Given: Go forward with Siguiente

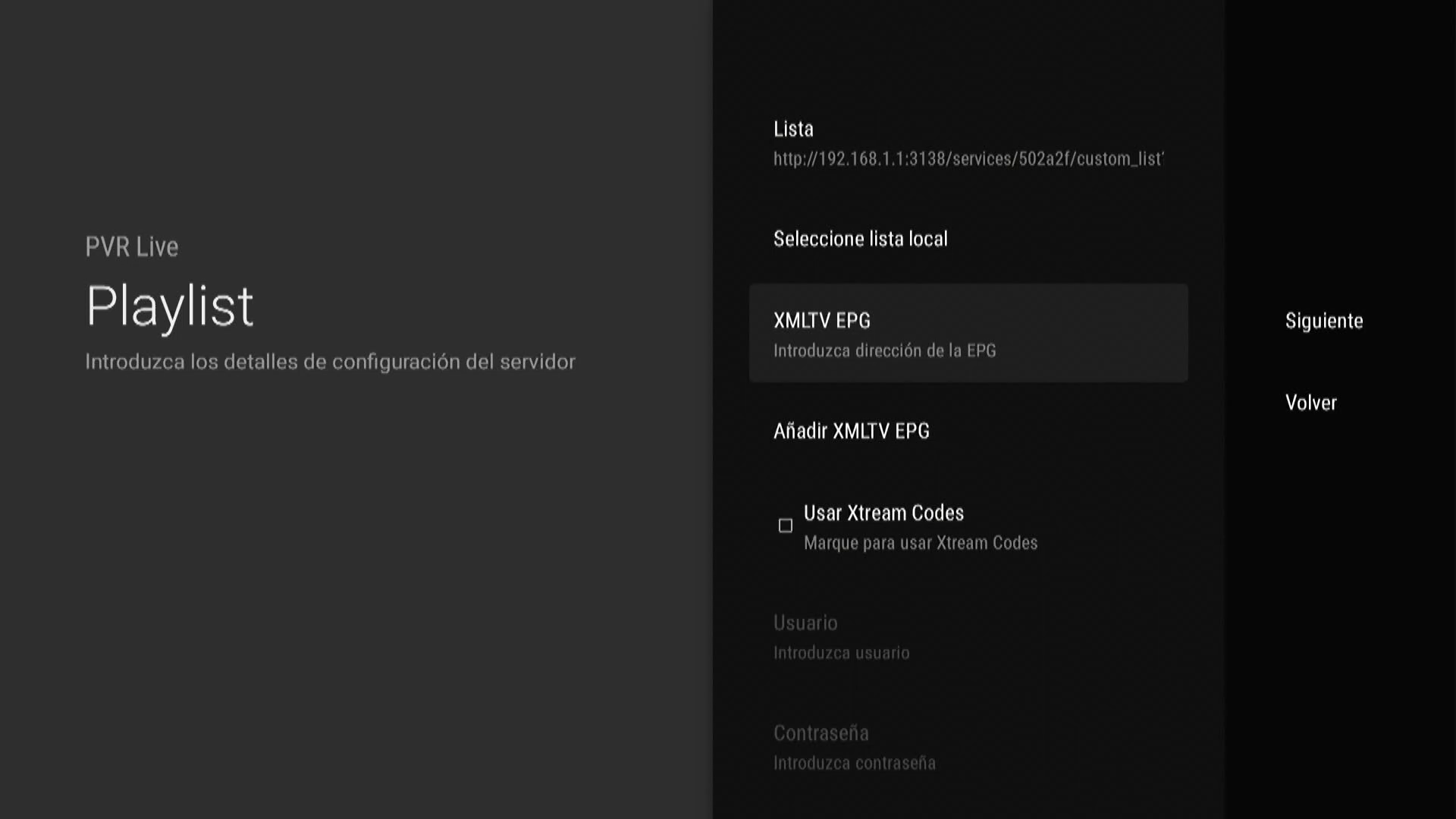Looking at the screenshot, I should click(x=1323, y=321).
